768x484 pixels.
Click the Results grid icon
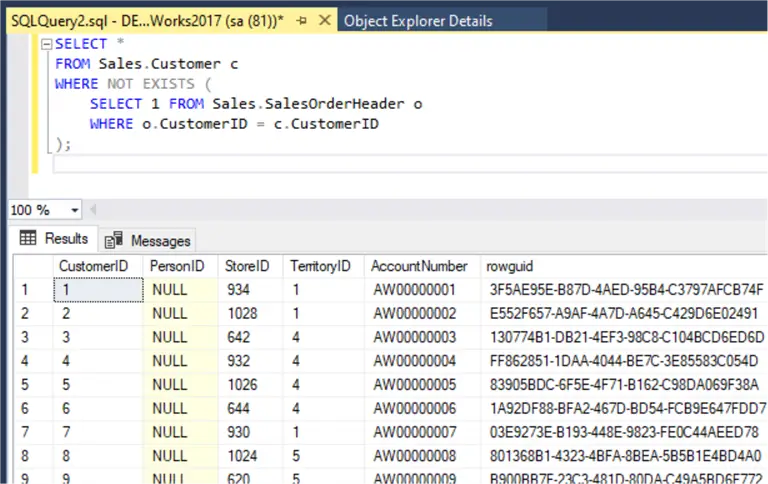point(28,239)
